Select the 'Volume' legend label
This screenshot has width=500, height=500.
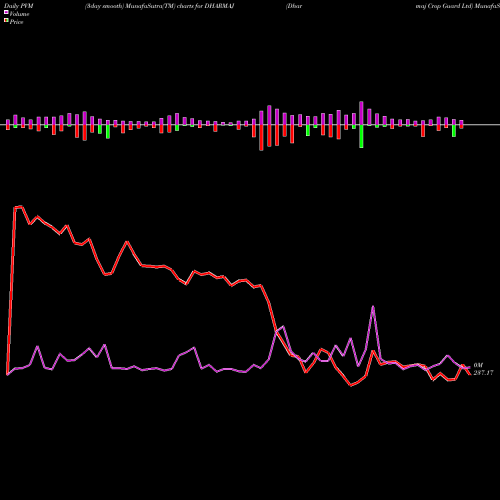coord(19,14)
